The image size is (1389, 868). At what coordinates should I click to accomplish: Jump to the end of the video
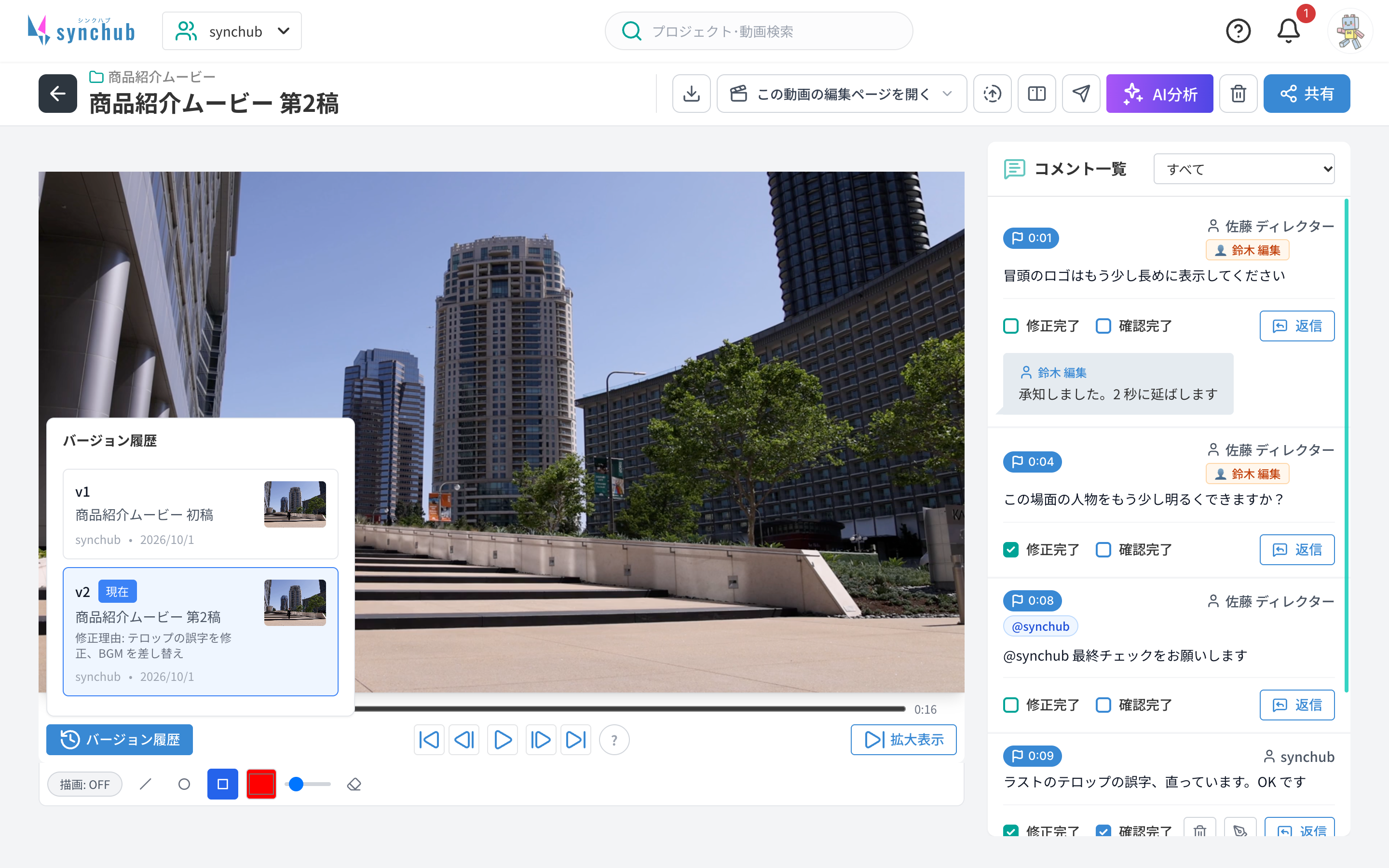[x=576, y=739]
